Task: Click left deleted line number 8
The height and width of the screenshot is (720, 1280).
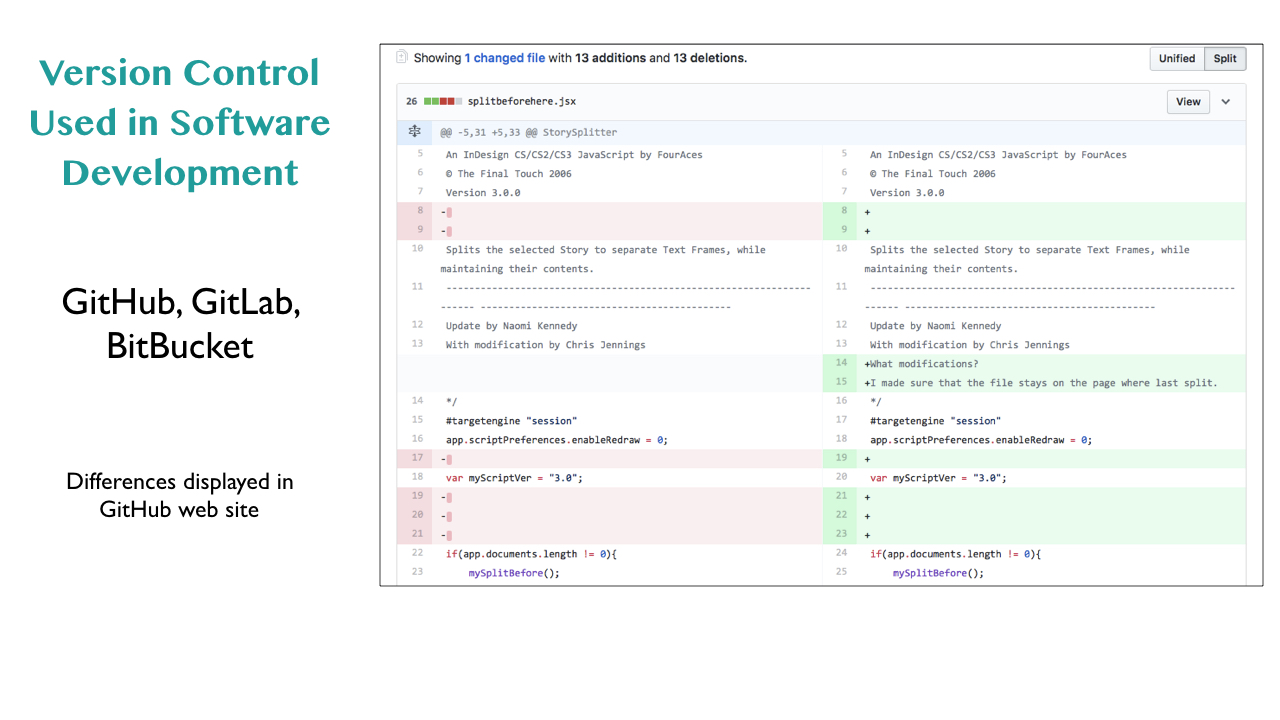Action: click(417, 212)
